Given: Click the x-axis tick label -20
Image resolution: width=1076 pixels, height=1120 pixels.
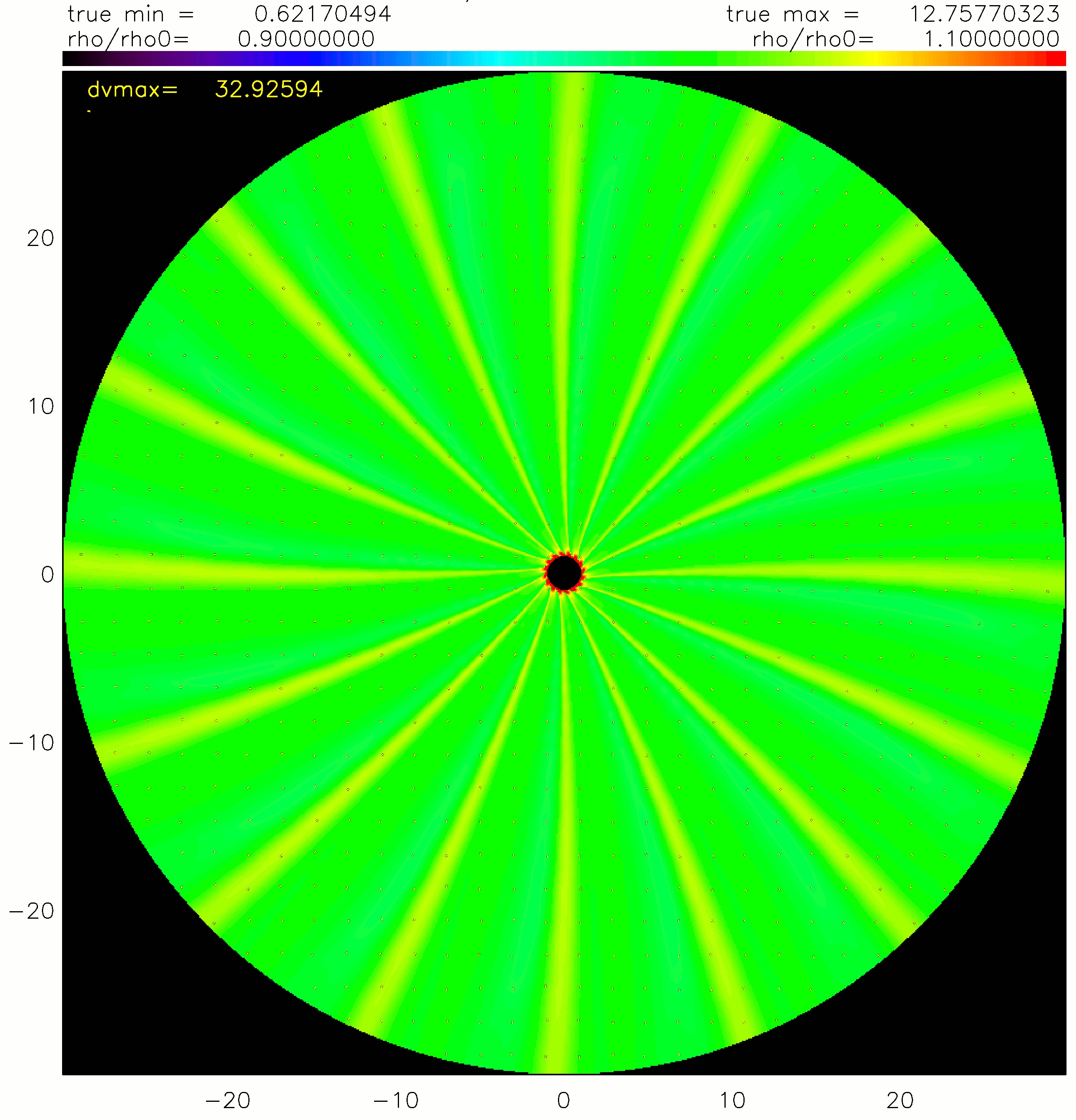Looking at the screenshot, I should pyautogui.click(x=227, y=1100).
